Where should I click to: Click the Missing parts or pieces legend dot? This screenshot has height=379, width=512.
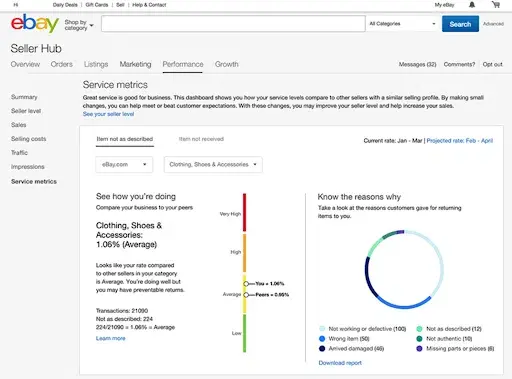[419, 349]
